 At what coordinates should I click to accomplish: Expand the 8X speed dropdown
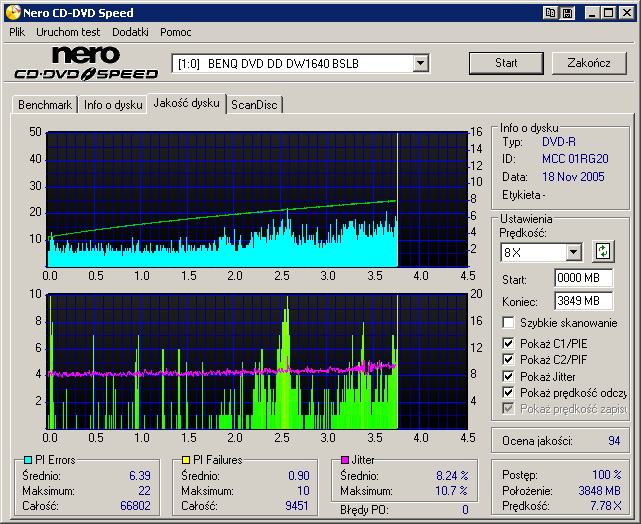[x=574, y=252]
